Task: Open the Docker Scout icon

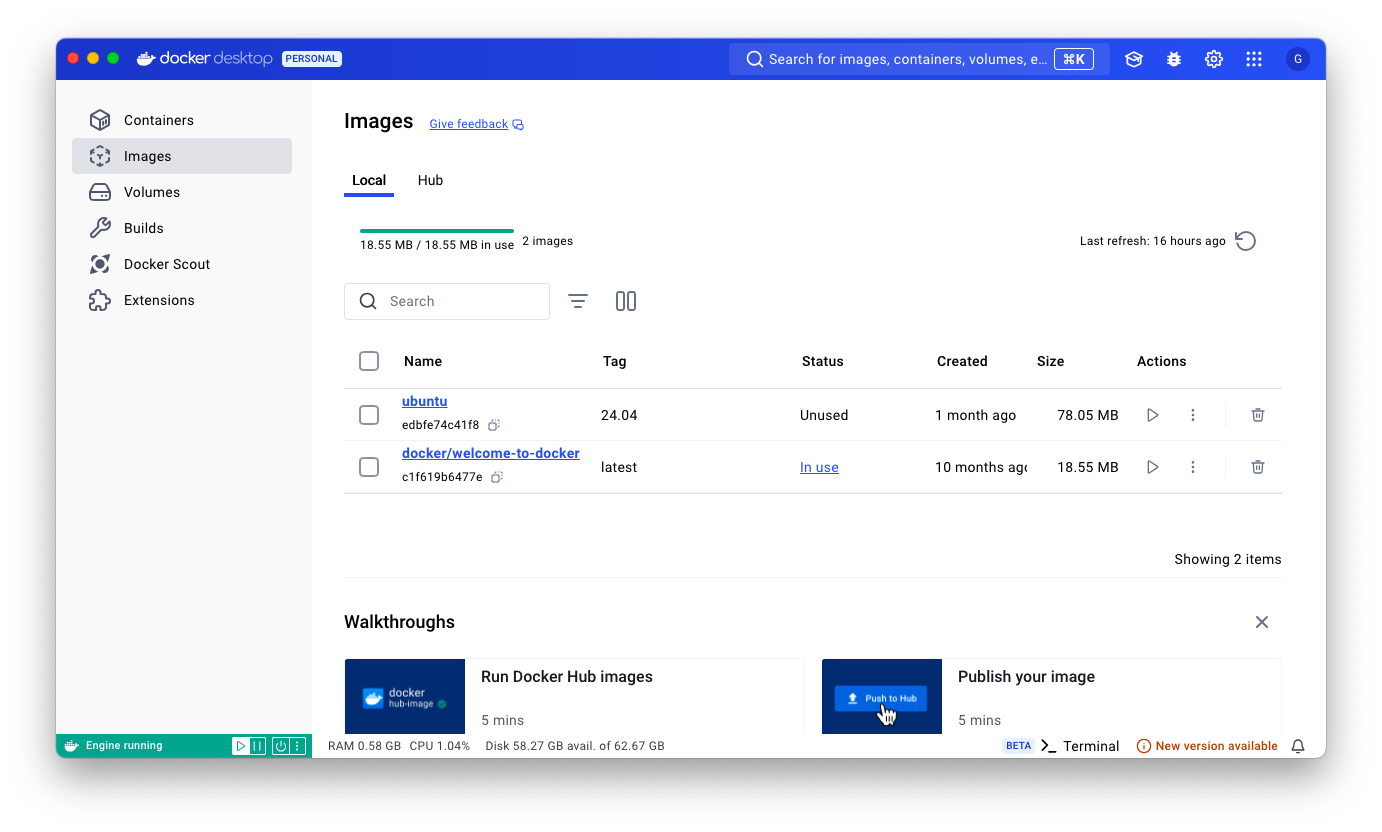Action: [100, 264]
